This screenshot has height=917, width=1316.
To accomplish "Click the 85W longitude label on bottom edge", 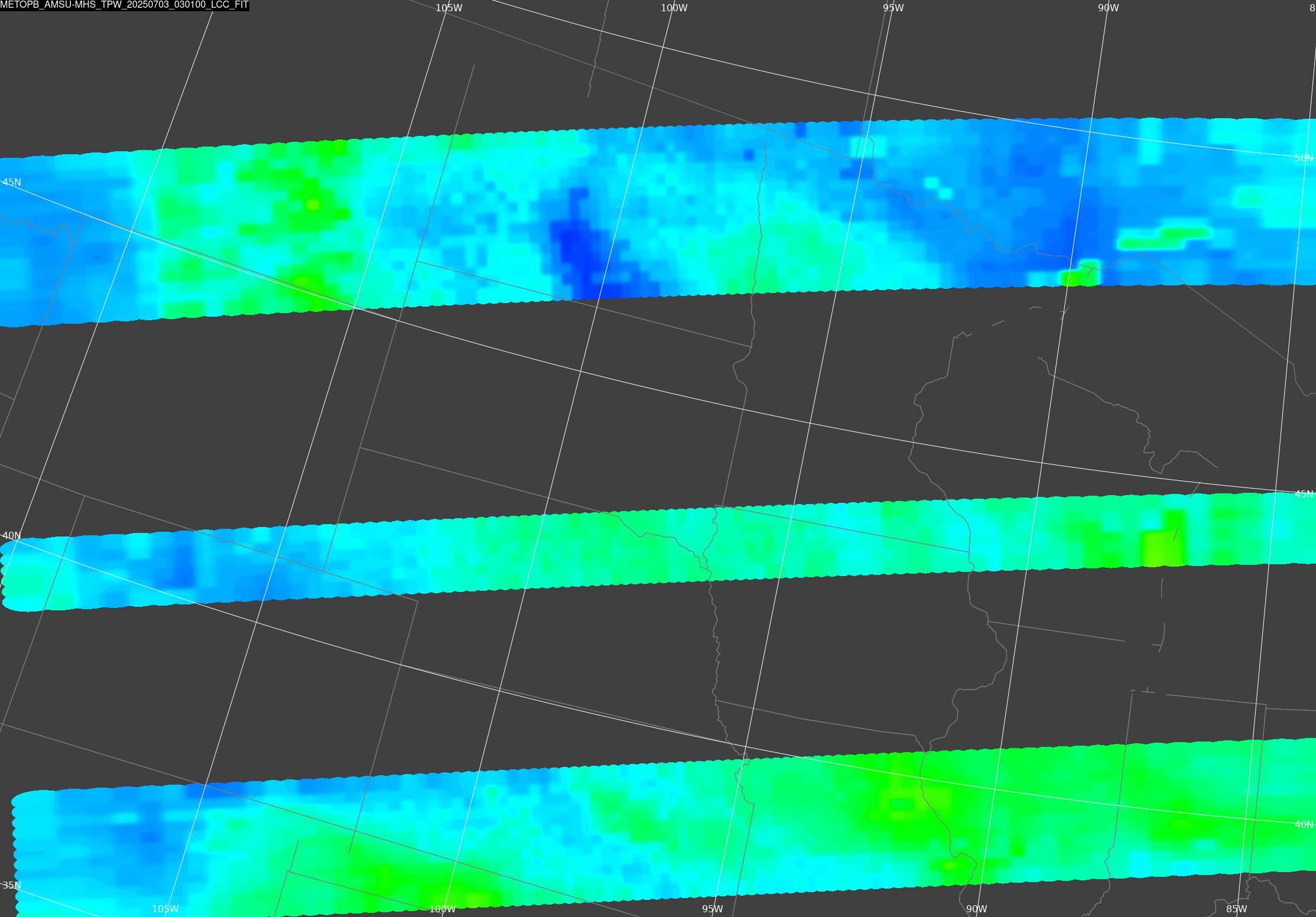I will (1237, 909).
